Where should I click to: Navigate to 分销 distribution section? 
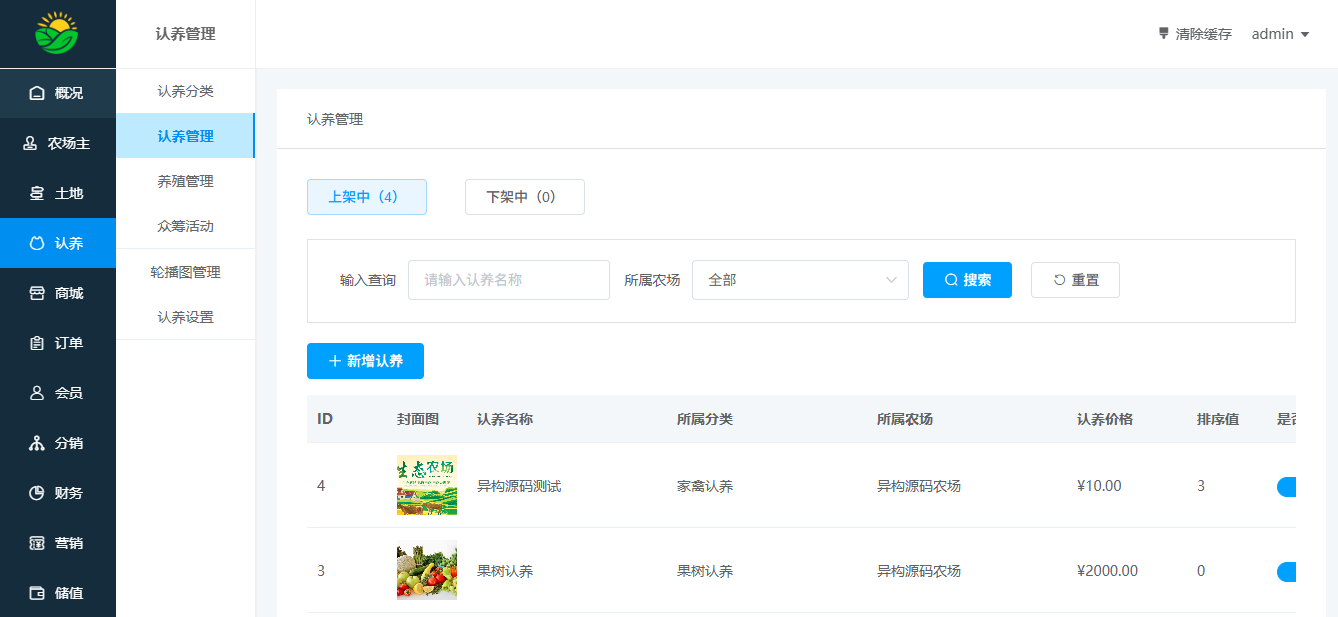pos(58,443)
